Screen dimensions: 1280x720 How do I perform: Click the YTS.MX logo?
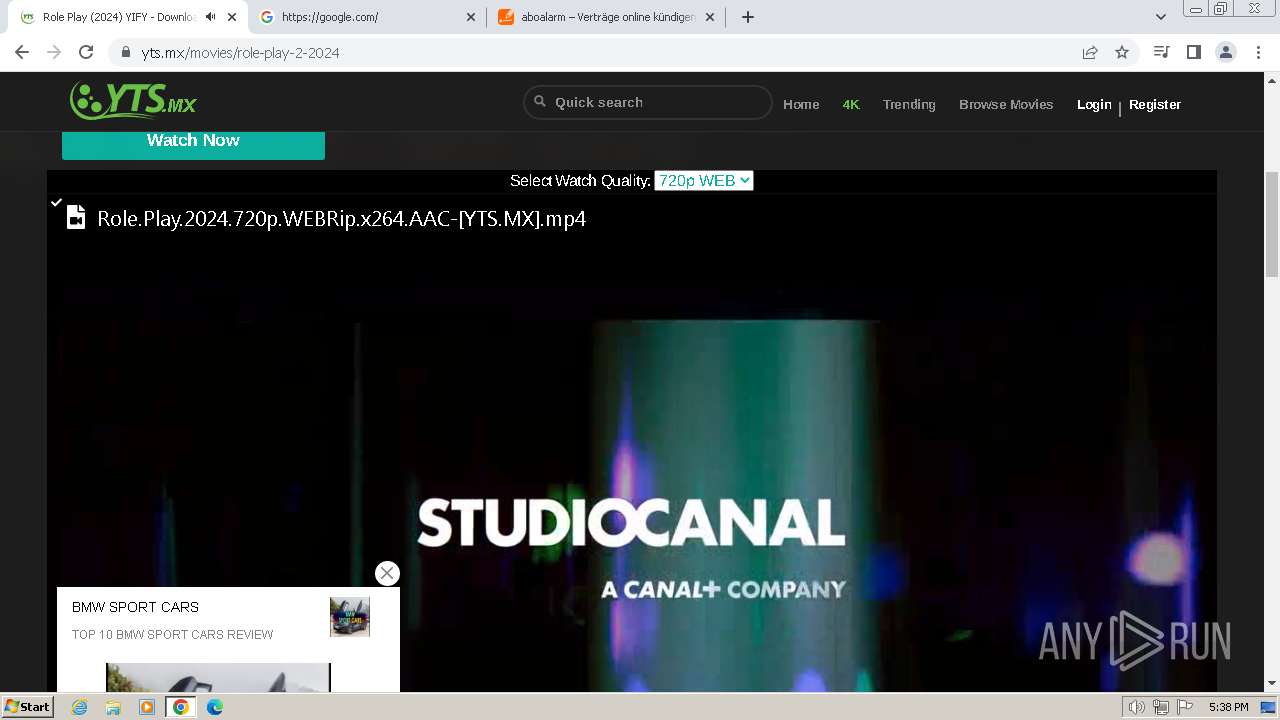point(133,101)
